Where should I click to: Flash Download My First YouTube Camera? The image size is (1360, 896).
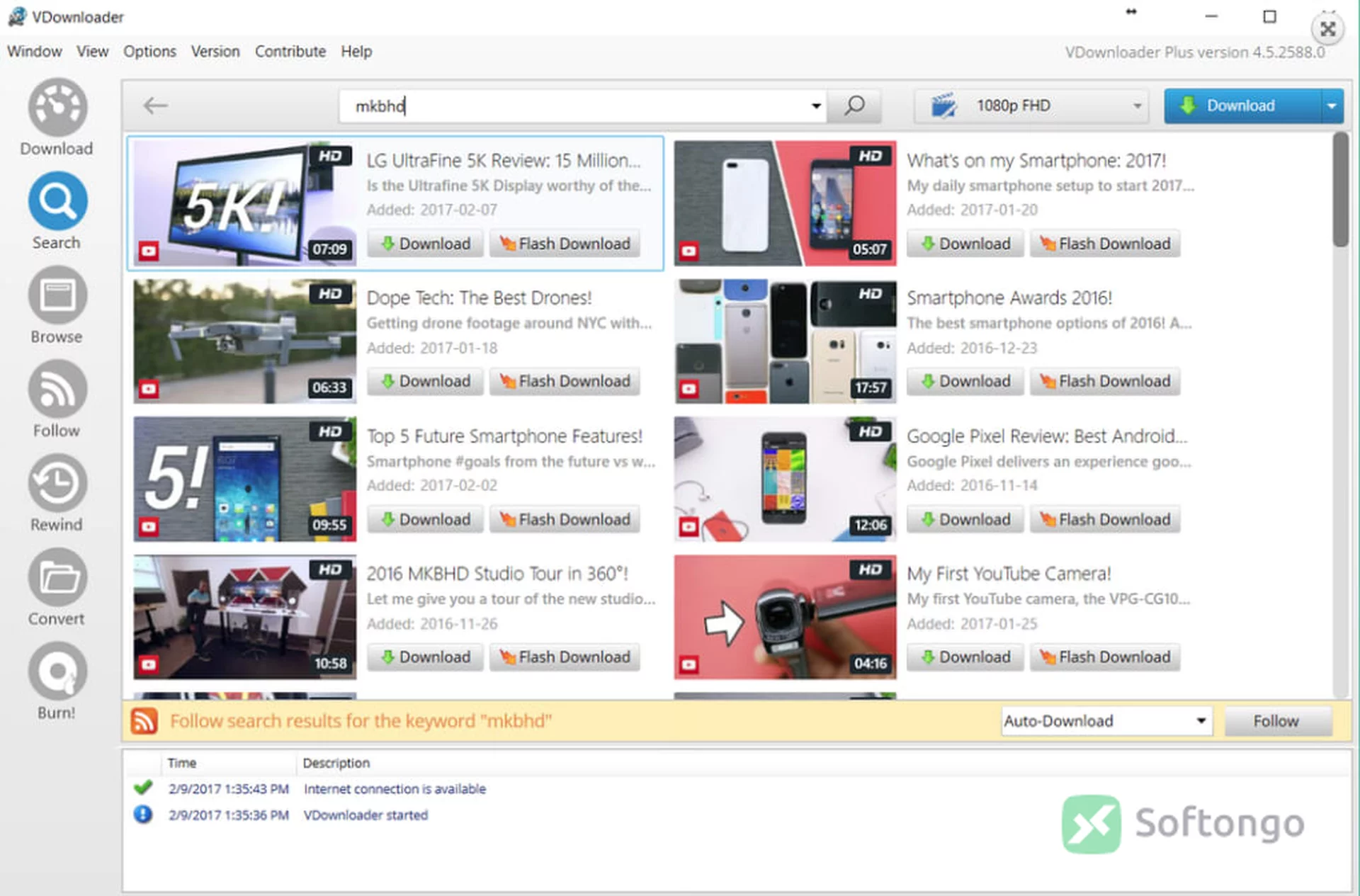point(1105,657)
